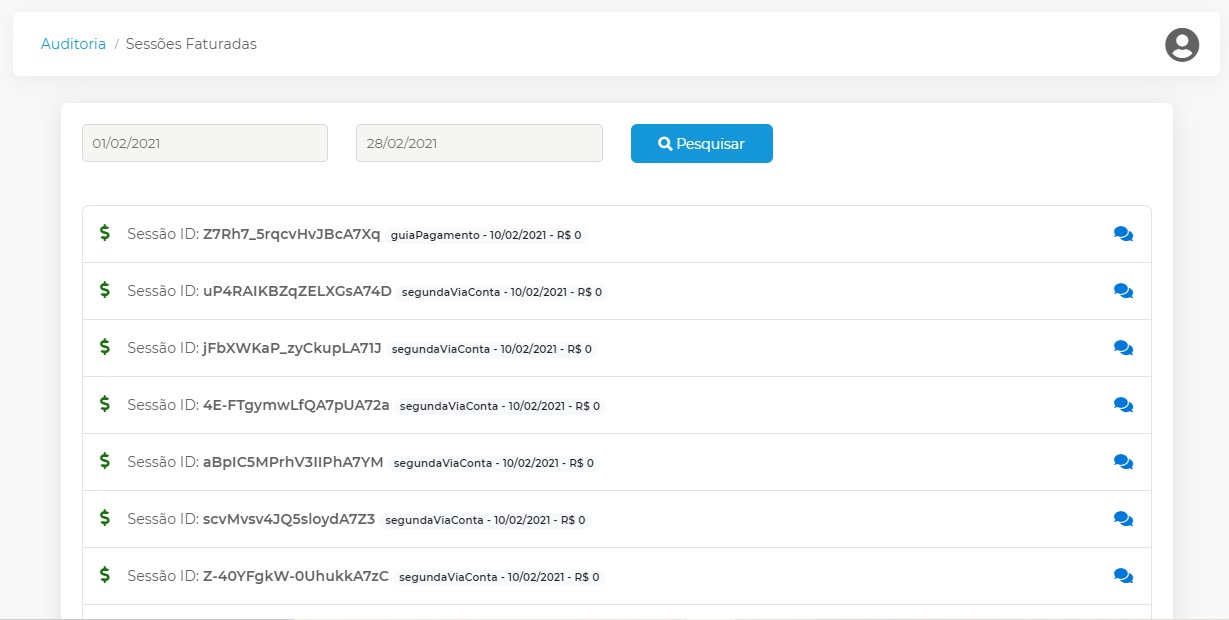This screenshot has height=620, width=1229.
Task: Click segundaViaConta badge of session scvMvsv4JQ5sloydA7Z3
Action: pyautogui.click(x=486, y=520)
